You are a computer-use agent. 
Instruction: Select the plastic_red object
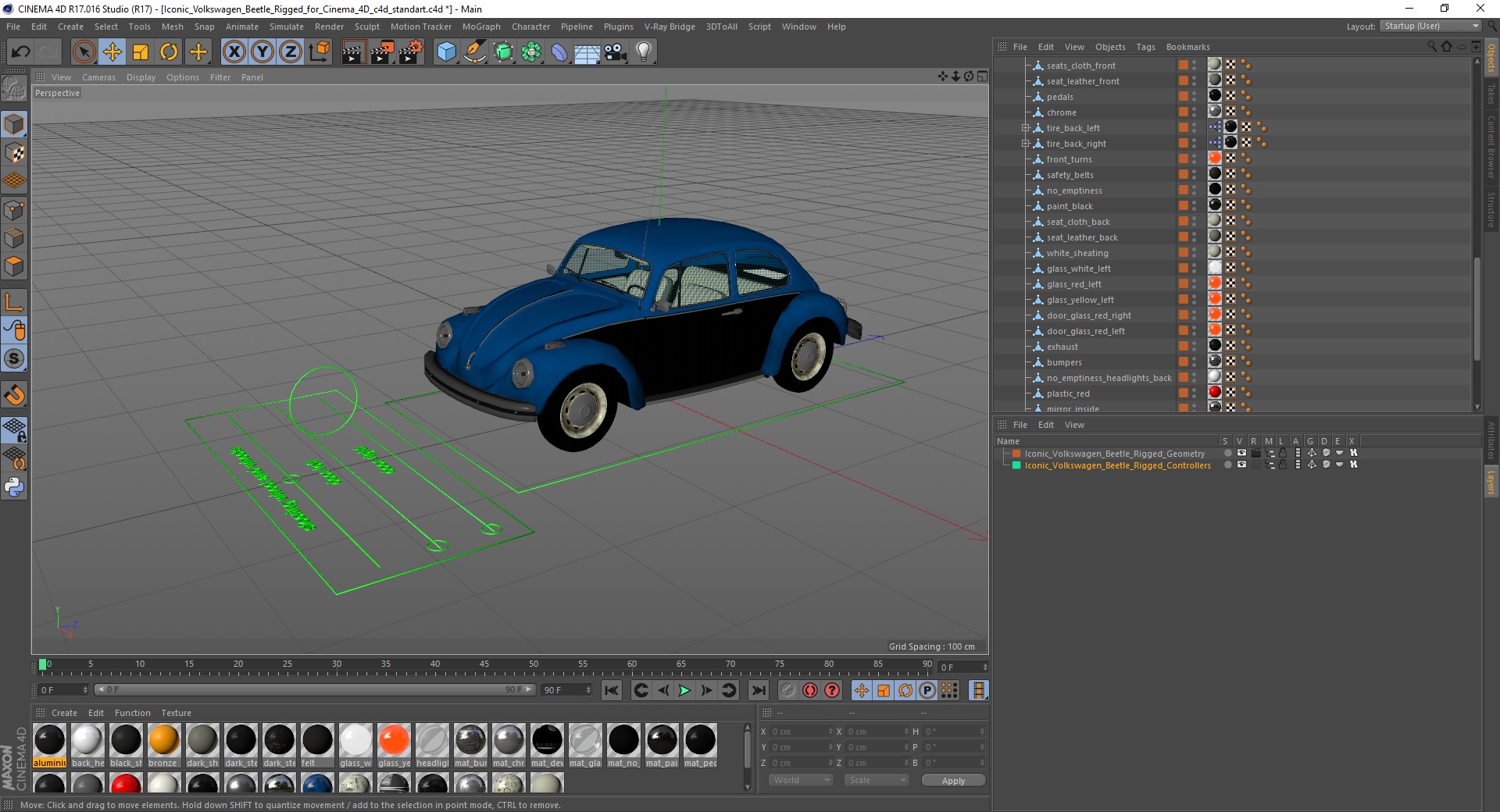(1068, 394)
